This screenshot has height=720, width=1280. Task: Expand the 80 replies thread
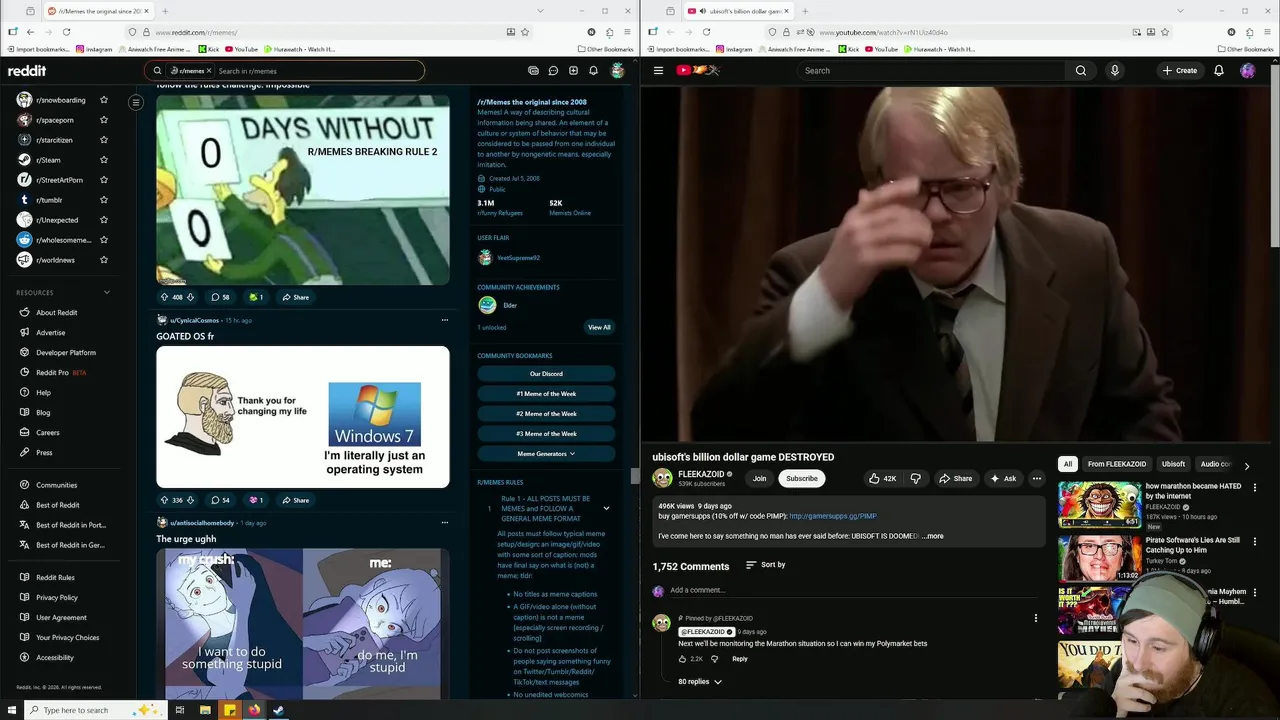(700, 682)
